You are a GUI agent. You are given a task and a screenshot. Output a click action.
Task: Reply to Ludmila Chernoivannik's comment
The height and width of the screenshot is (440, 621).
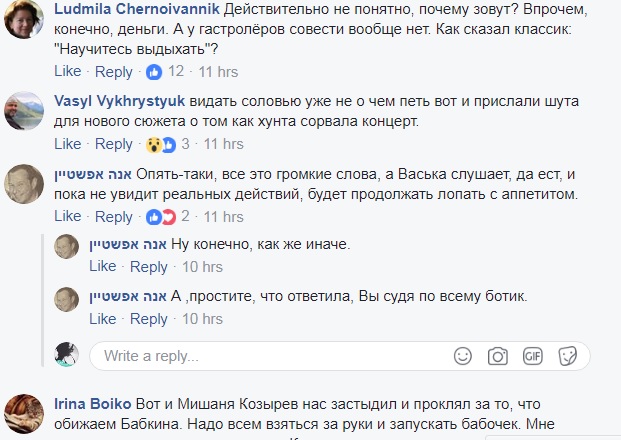113,72
